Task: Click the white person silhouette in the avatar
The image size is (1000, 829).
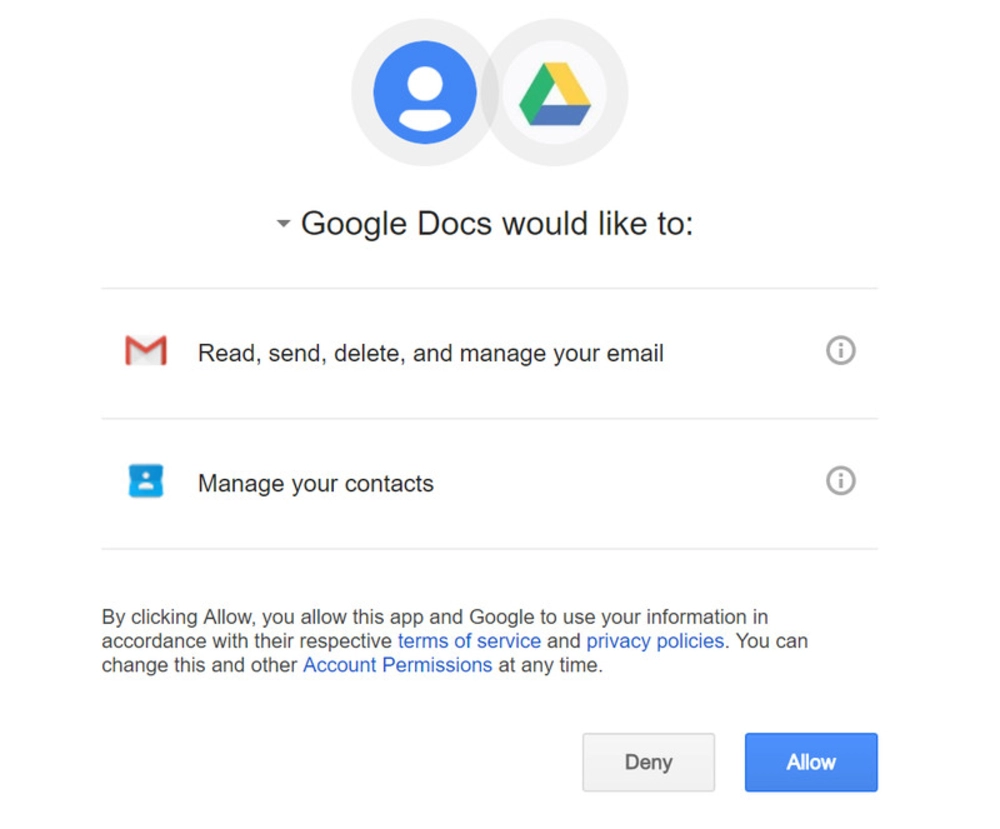Action: coord(422,90)
